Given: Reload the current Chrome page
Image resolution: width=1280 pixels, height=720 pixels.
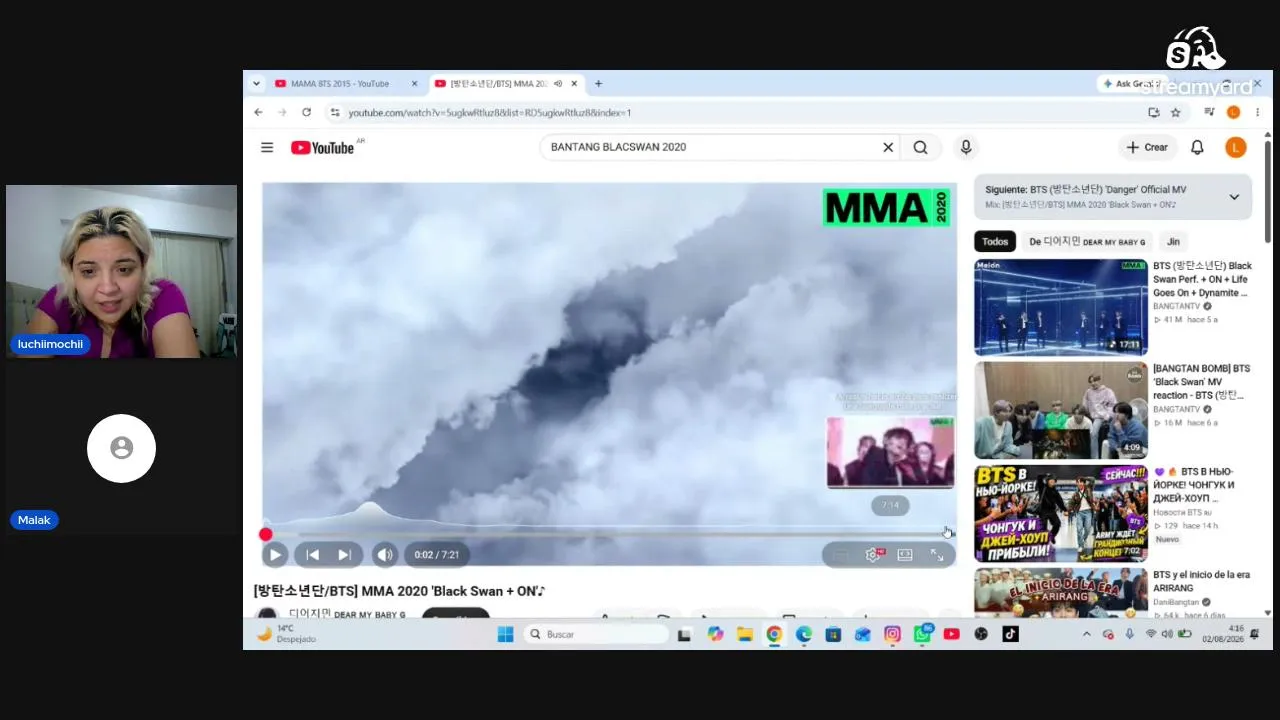Looking at the screenshot, I should point(306,112).
